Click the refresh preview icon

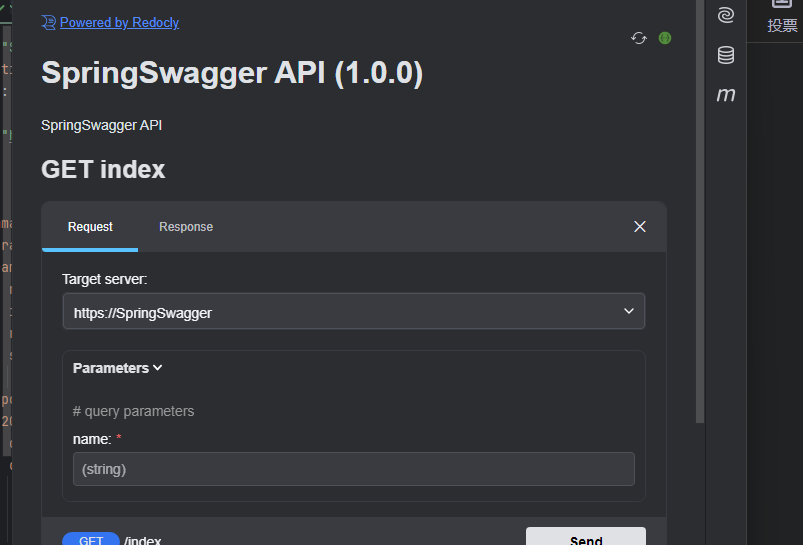coord(639,38)
